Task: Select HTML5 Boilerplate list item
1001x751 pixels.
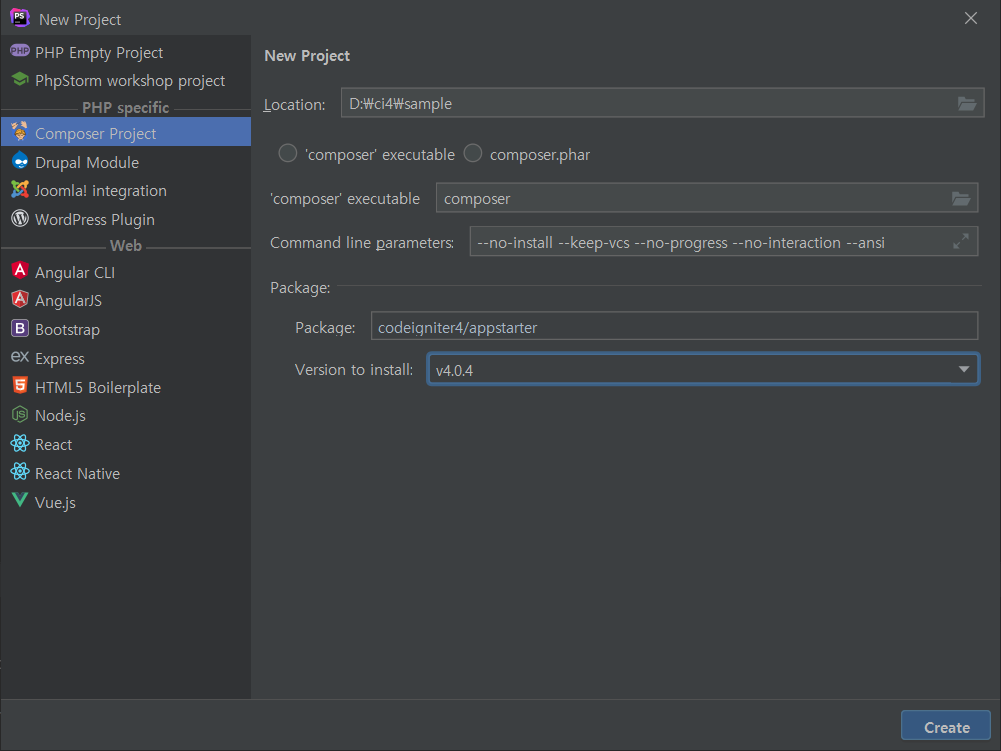Action: (x=126, y=387)
